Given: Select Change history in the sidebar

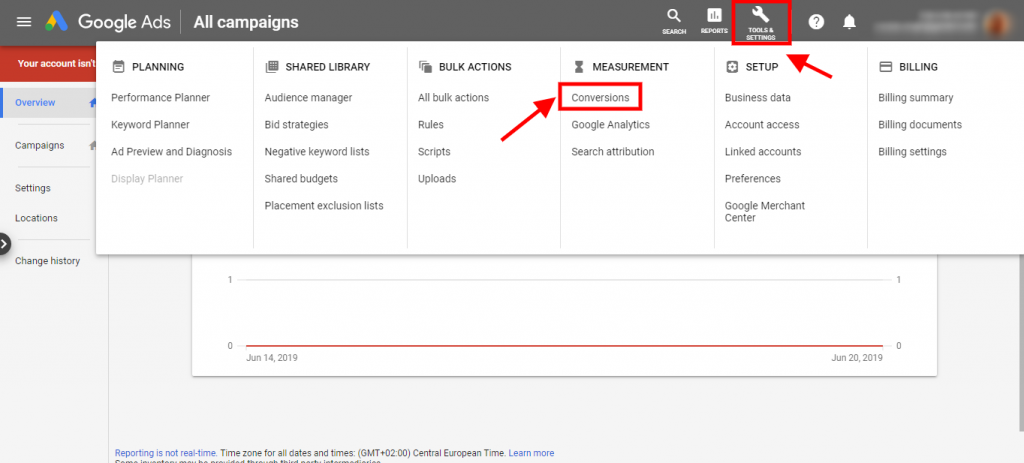Looking at the screenshot, I should pos(47,261).
